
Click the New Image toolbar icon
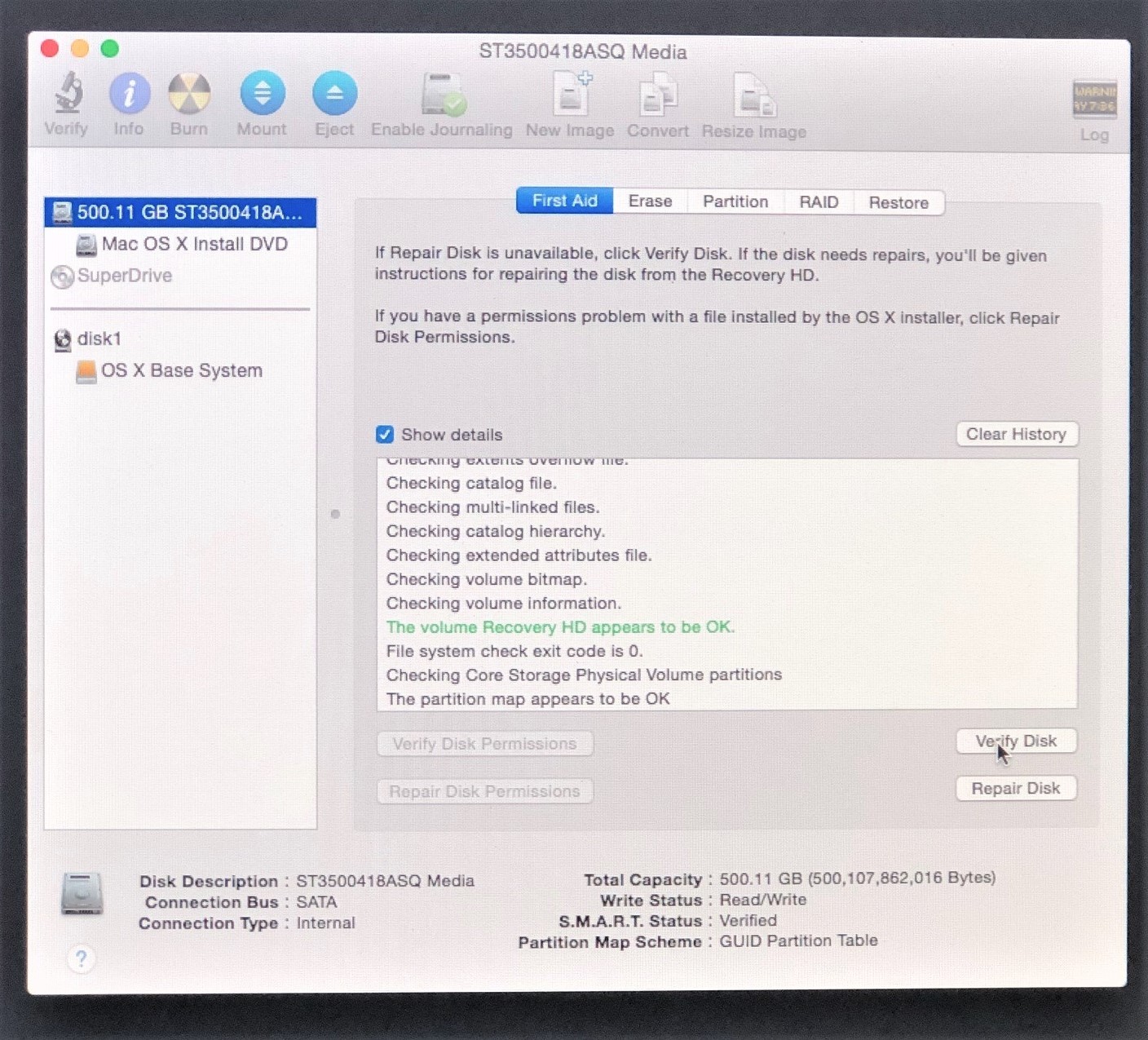click(x=572, y=94)
